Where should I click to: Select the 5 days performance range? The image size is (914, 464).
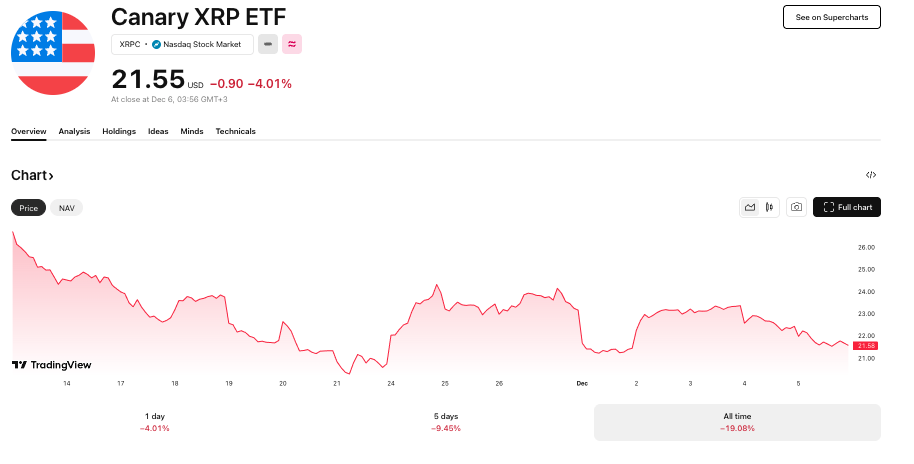click(446, 421)
